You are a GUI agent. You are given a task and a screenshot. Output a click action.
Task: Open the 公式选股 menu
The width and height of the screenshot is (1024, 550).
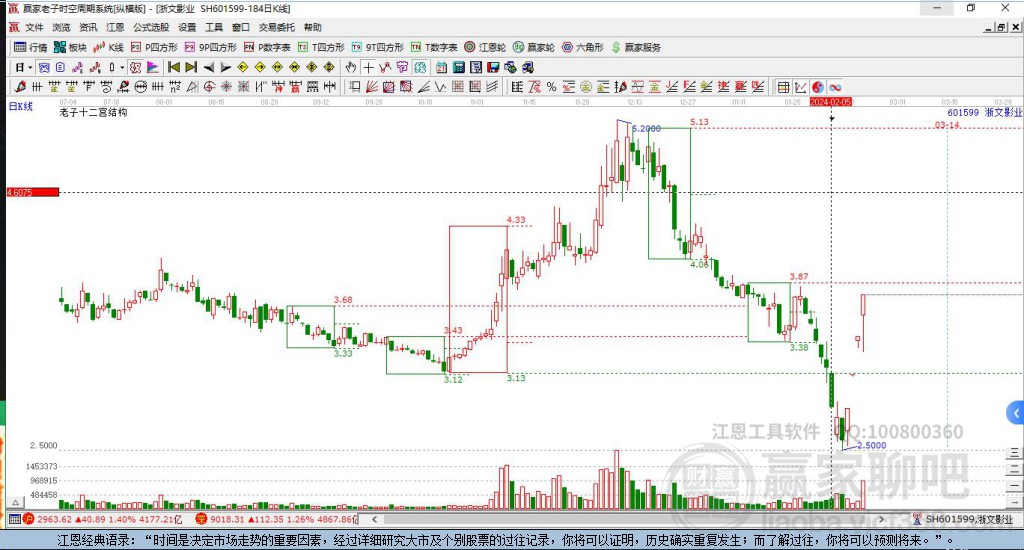(151, 27)
